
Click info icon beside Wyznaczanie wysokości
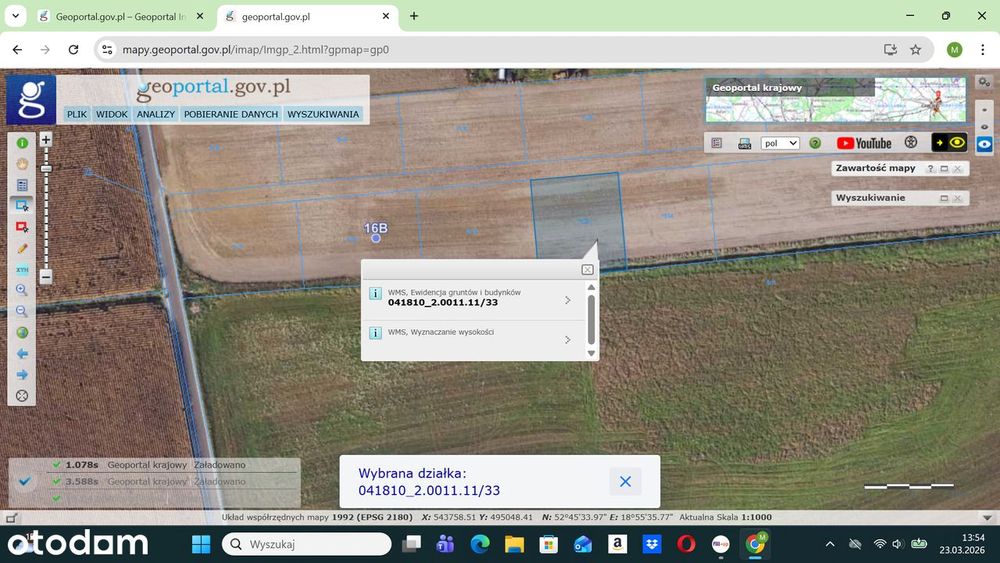[x=376, y=333]
